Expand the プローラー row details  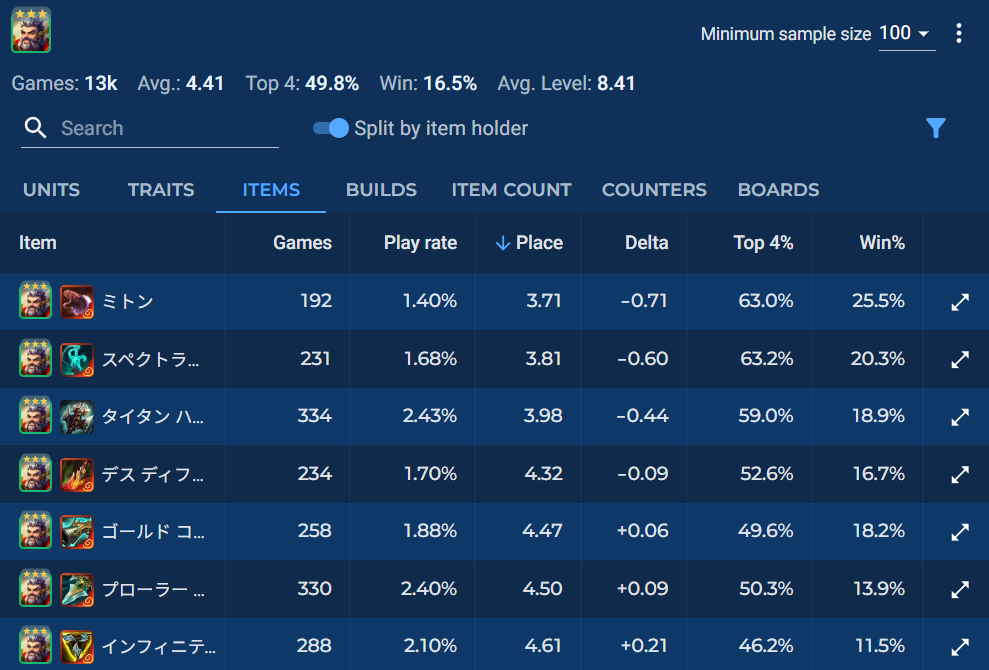960,589
